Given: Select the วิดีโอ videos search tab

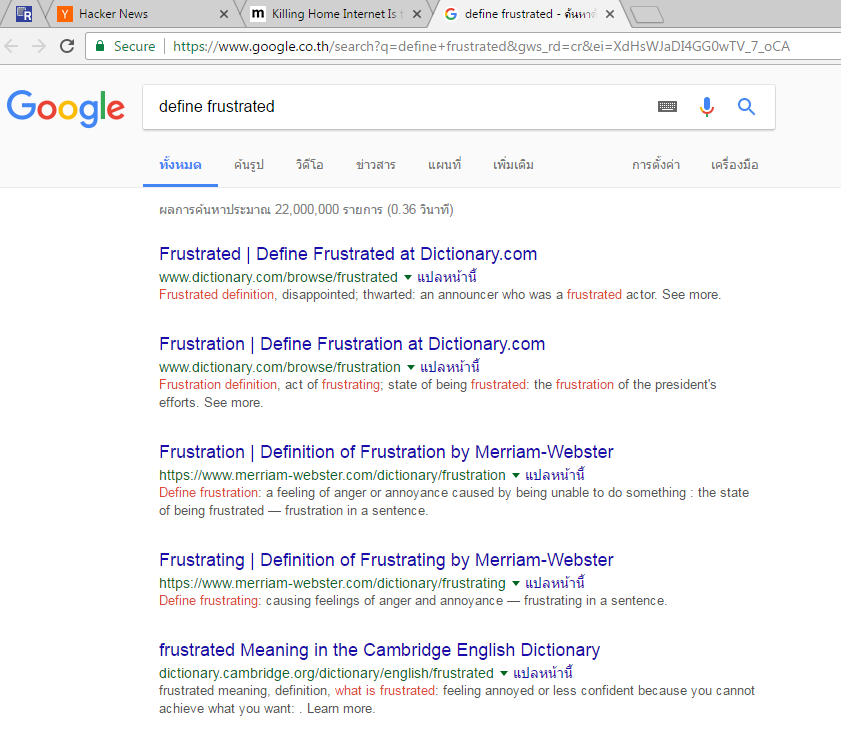Looking at the screenshot, I should coord(309,165).
